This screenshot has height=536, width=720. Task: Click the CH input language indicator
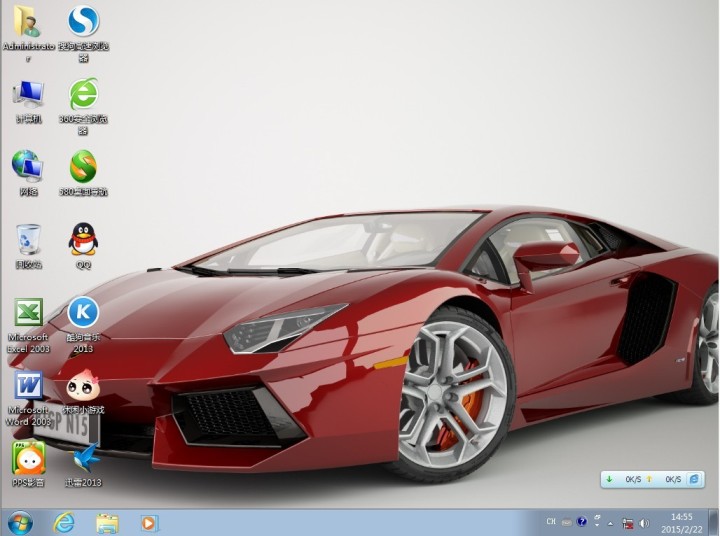click(x=551, y=522)
